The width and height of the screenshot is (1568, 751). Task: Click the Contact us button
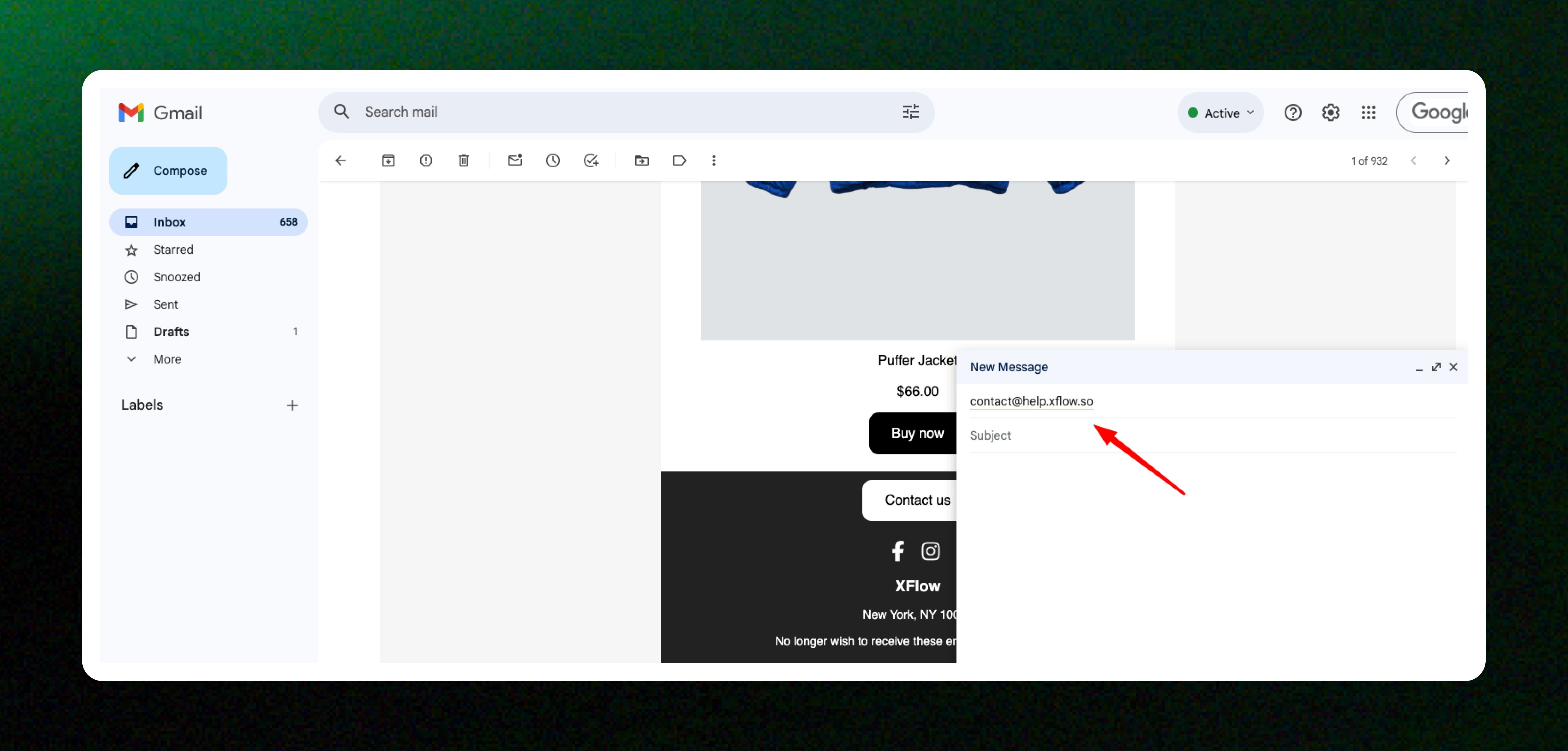[909, 500]
